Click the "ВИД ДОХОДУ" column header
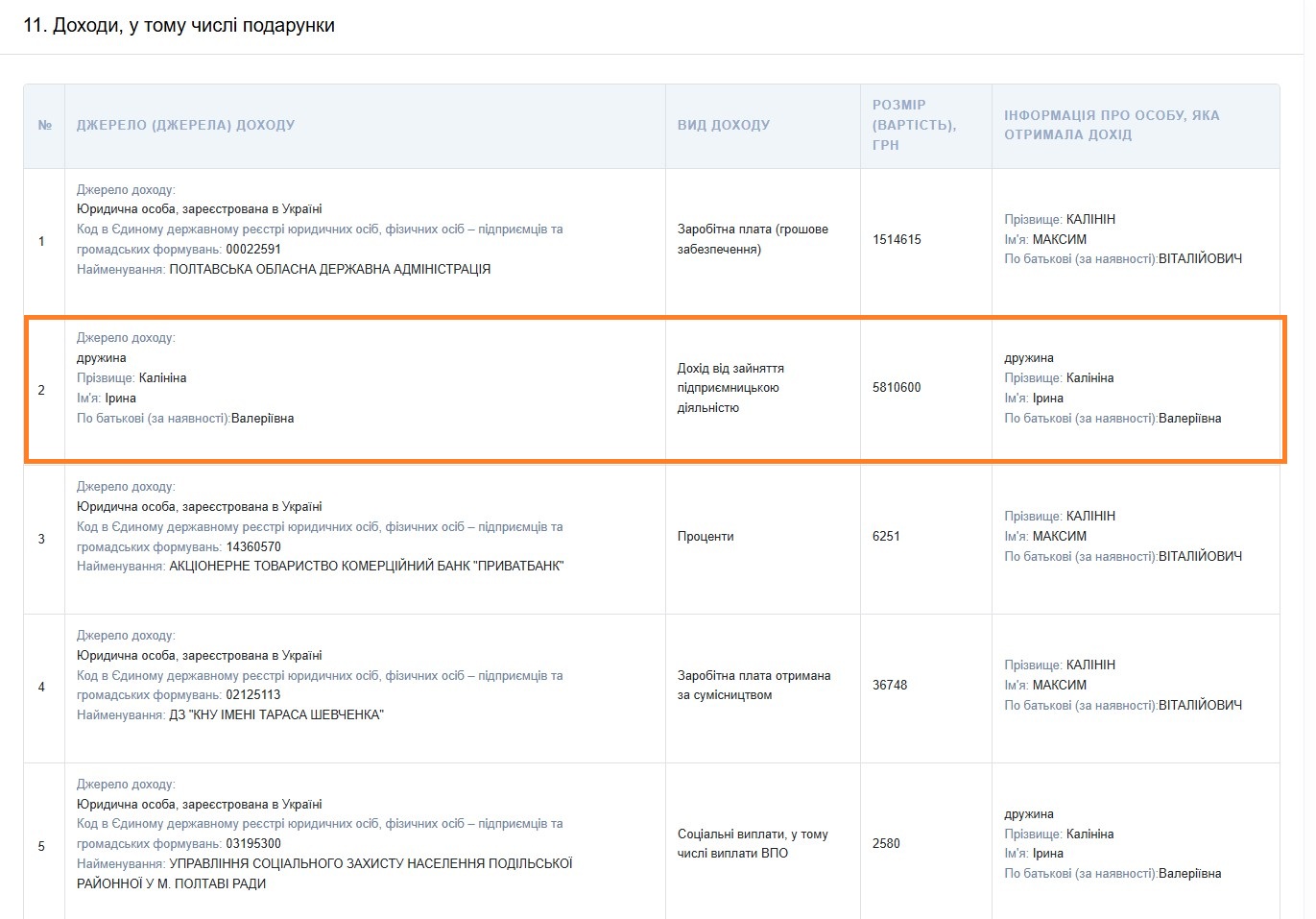The height and width of the screenshot is (919, 1316). pyautogui.click(x=724, y=125)
